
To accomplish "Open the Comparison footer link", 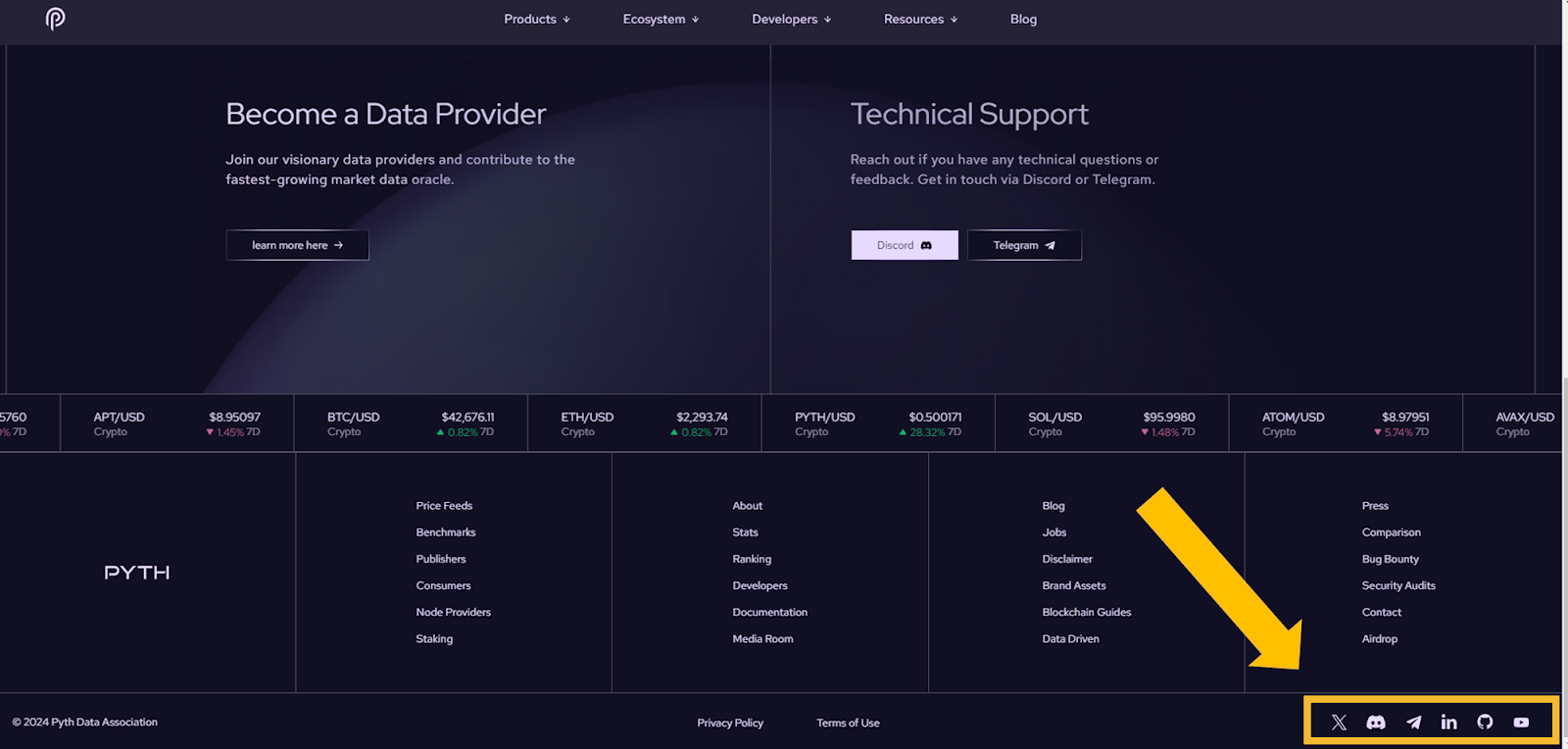I will pyautogui.click(x=1391, y=532).
